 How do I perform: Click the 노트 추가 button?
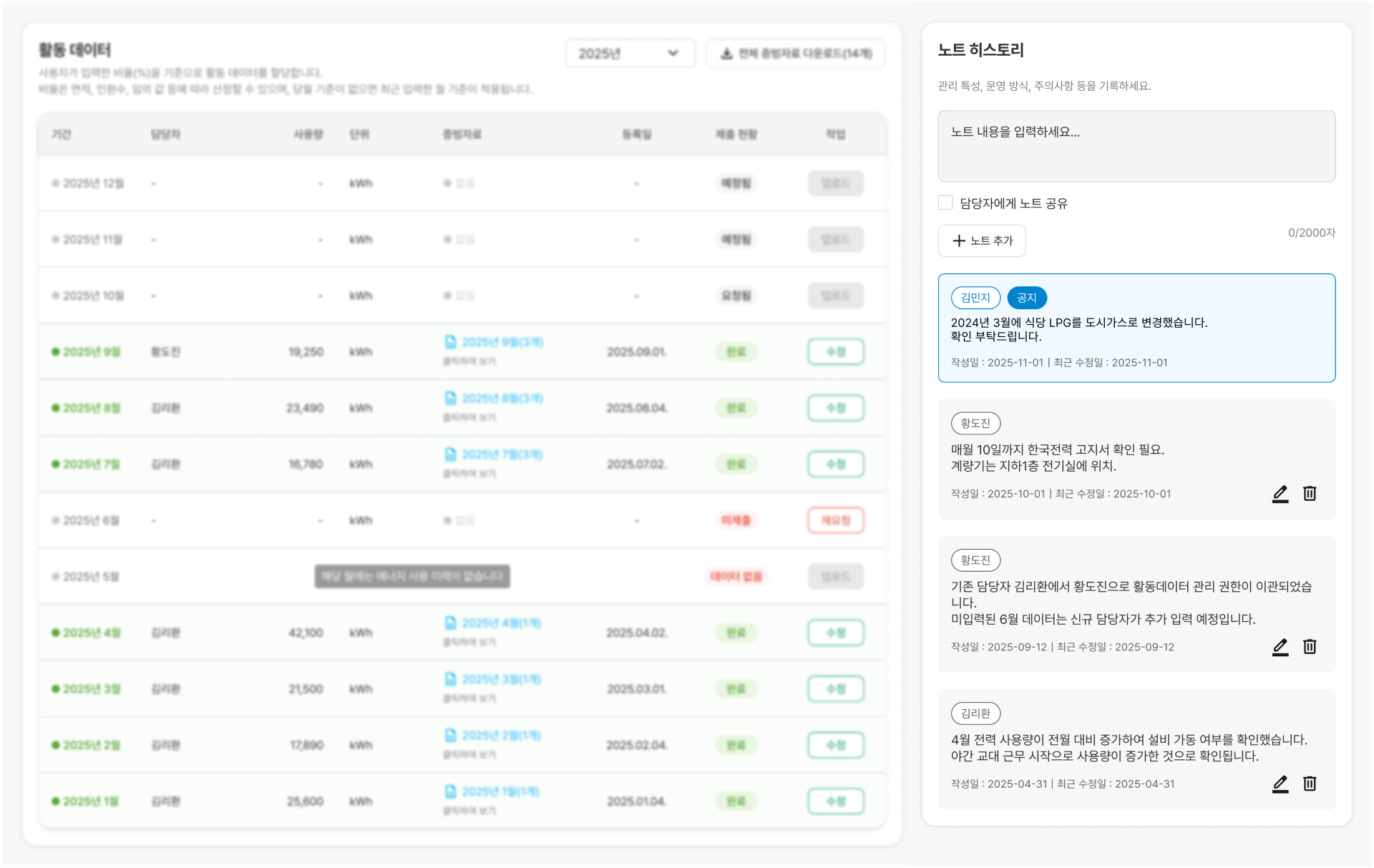[x=982, y=240]
